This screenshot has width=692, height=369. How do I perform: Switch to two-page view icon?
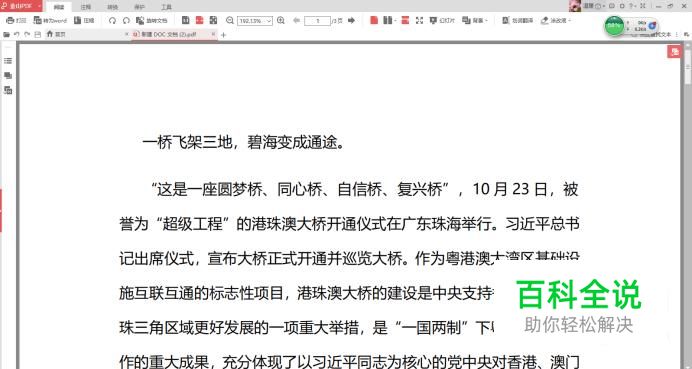[x=387, y=20]
